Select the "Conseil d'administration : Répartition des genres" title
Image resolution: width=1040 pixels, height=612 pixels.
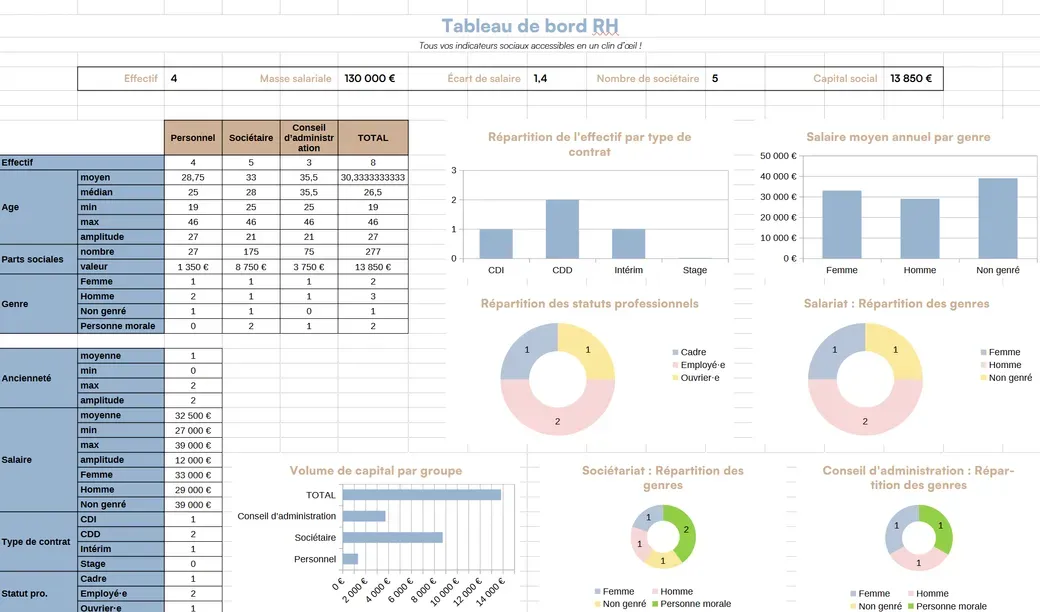[x=918, y=477]
